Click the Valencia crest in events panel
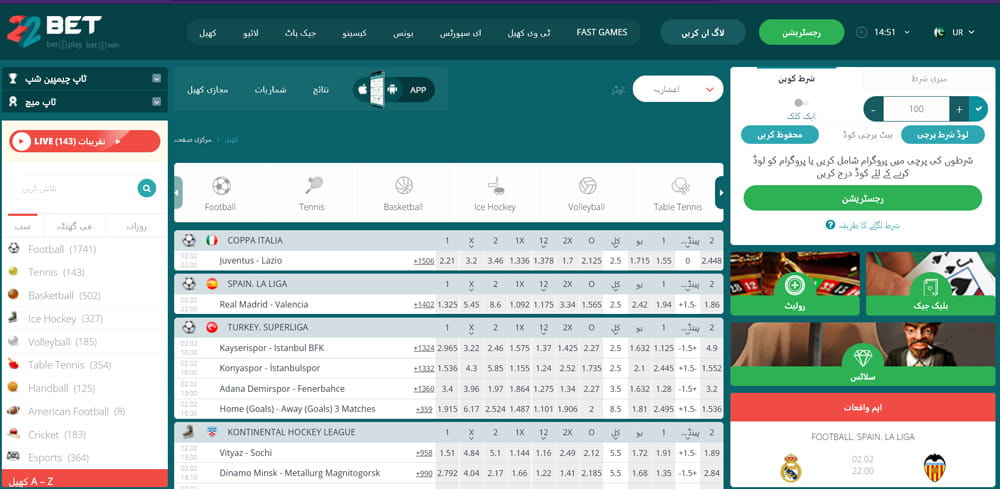Screen dimensions: 1000x489 (935, 467)
